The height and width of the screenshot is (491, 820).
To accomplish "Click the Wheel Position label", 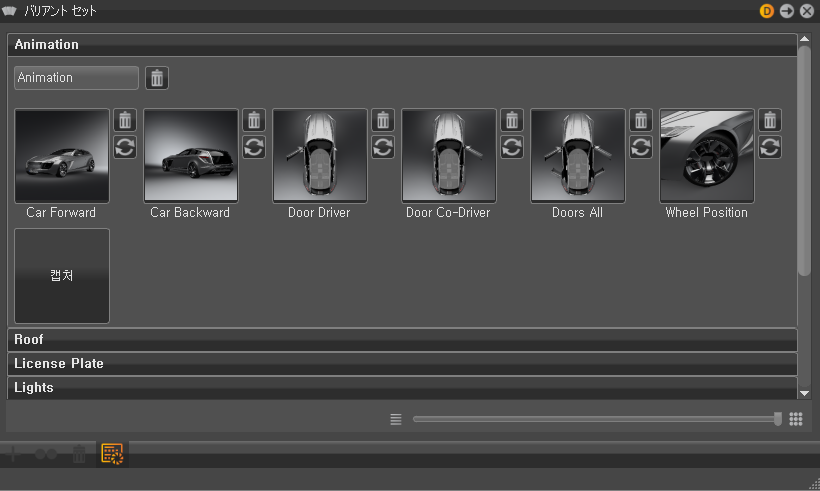I will [x=707, y=213].
